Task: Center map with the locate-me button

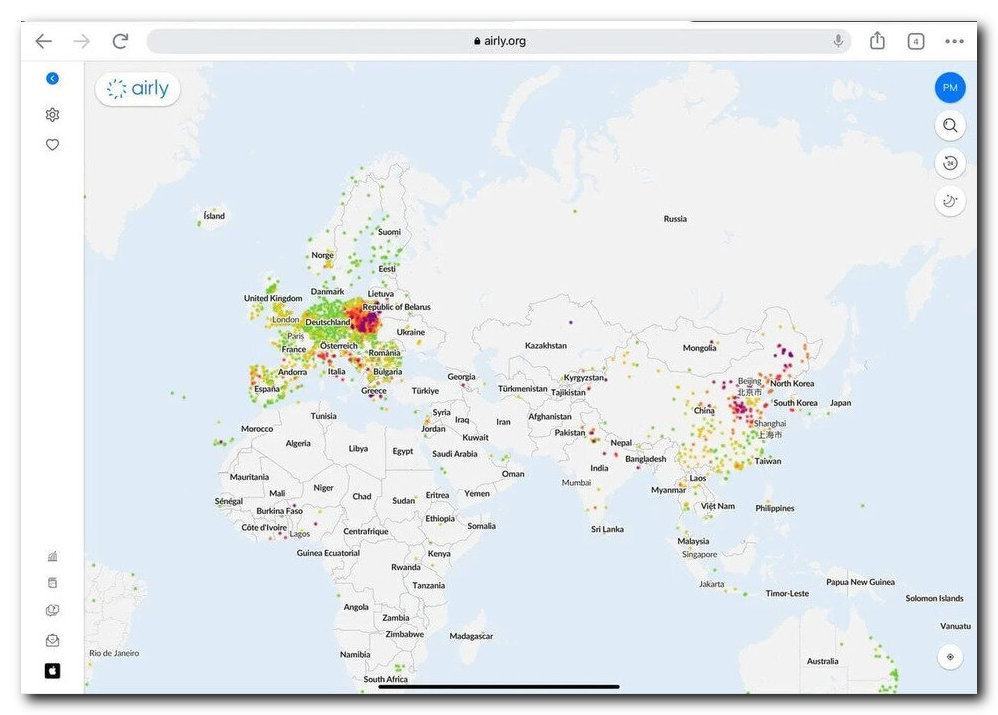Action: pyautogui.click(x=950, y=657)
